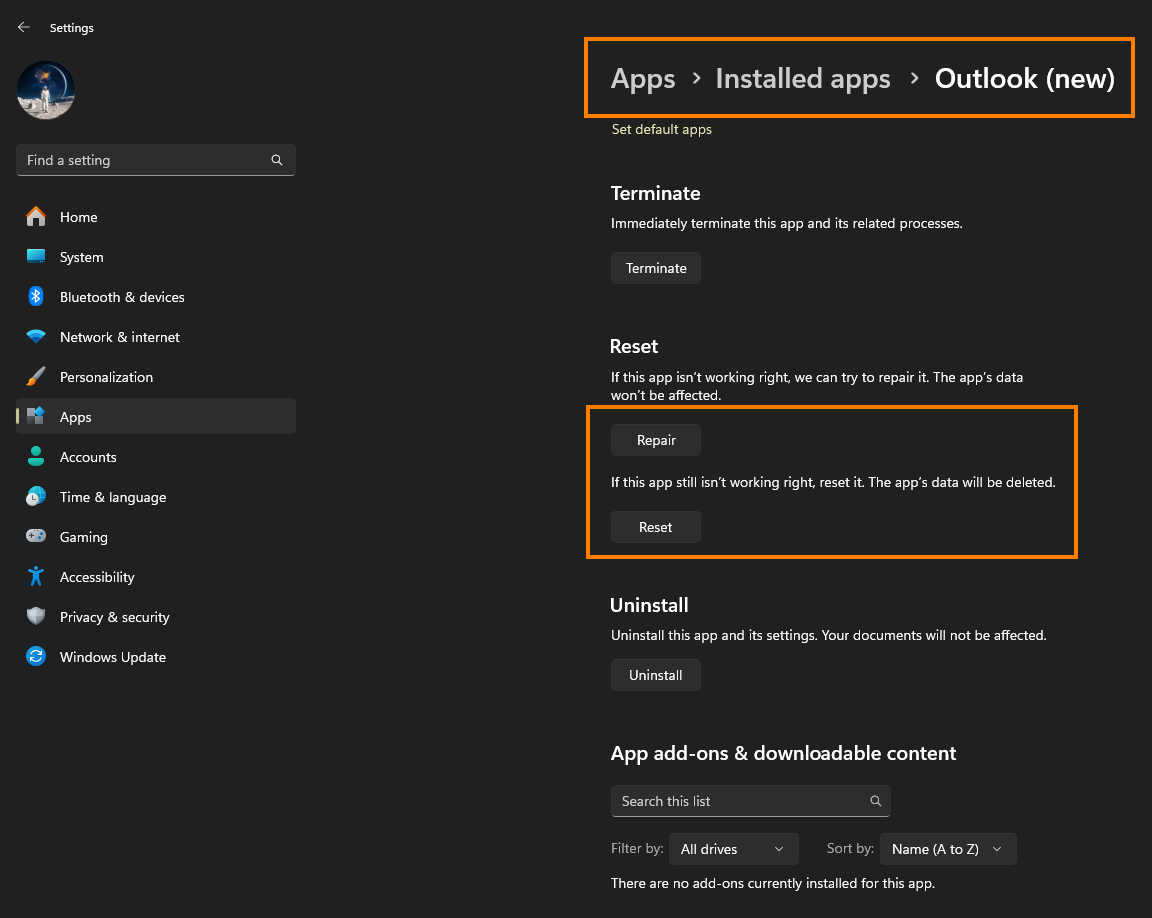Focus the Search this list field
The image size is (1152, 918).
(x=751, y=801)
